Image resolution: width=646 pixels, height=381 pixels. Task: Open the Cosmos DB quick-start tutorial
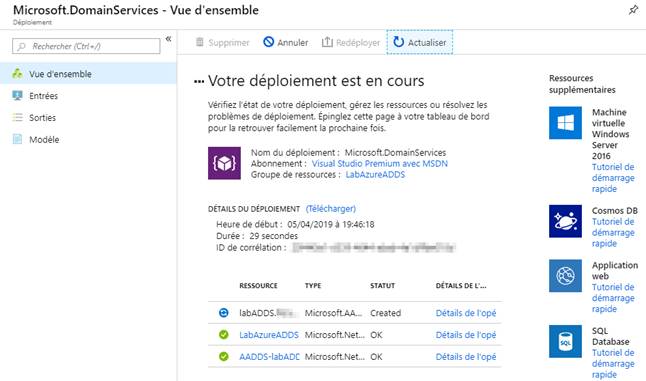point(613,232)
